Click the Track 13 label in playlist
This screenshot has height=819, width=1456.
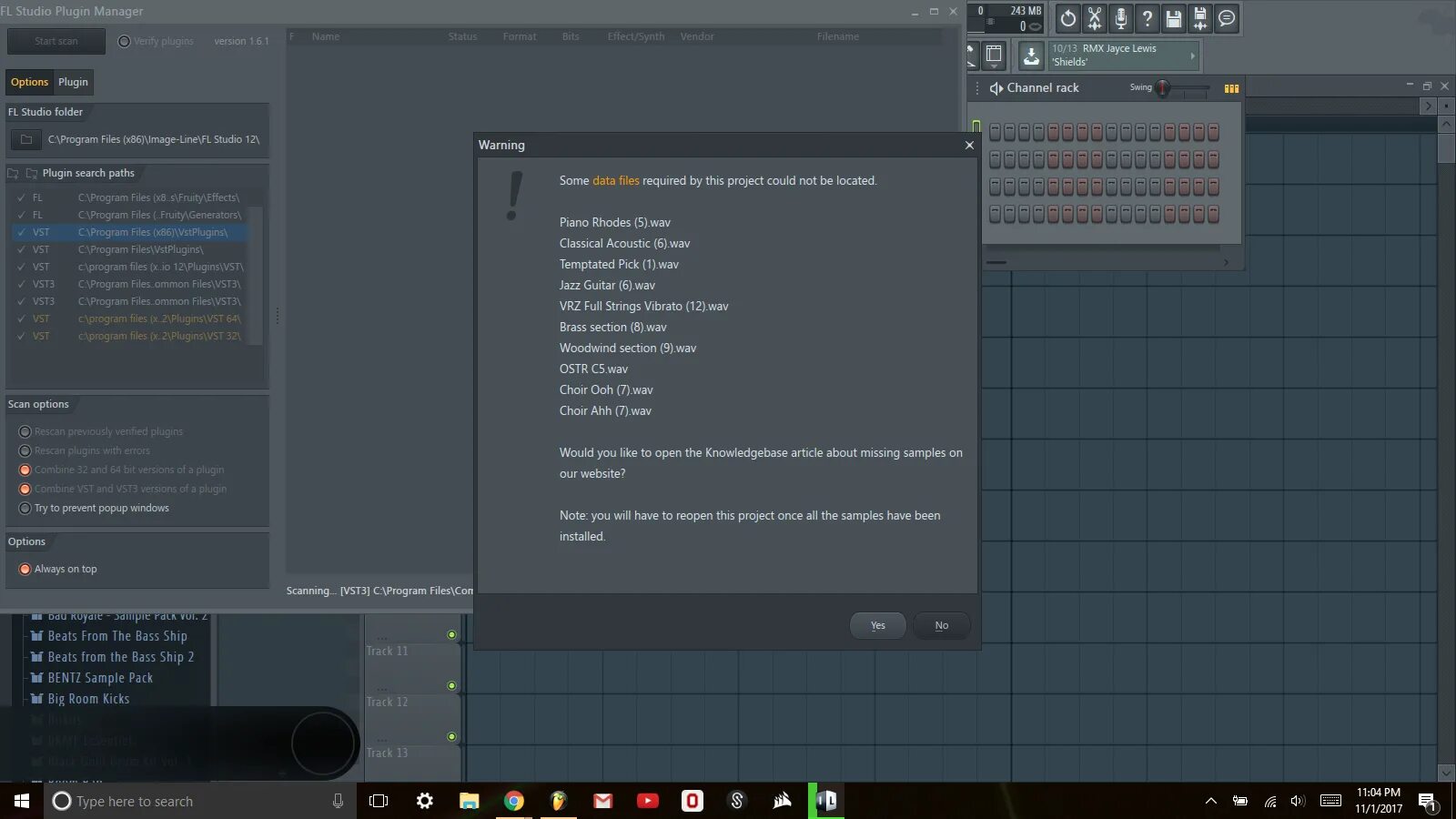tap(387, 753)
